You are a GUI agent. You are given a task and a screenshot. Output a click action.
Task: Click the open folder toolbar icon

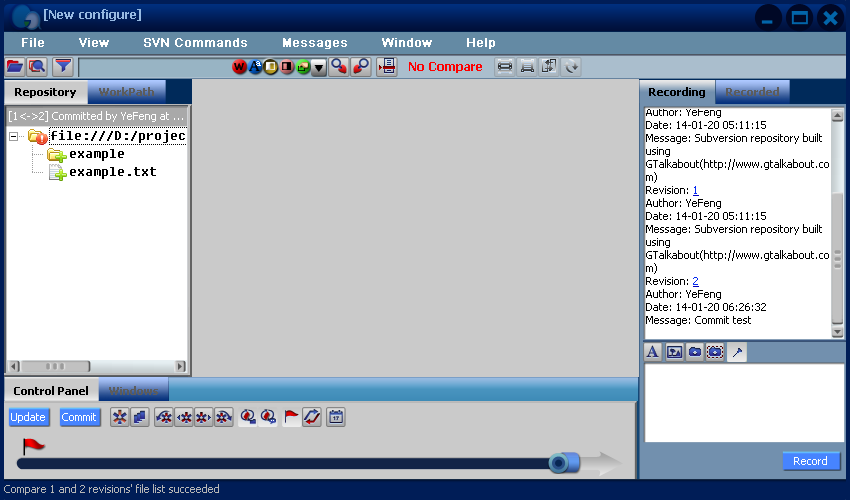pyautogui.click(x=15, y=67)
